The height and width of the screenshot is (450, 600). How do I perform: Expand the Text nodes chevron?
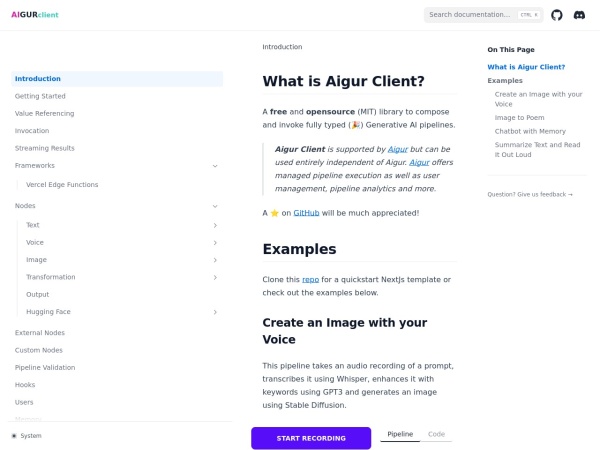click(x=215, y=226)
